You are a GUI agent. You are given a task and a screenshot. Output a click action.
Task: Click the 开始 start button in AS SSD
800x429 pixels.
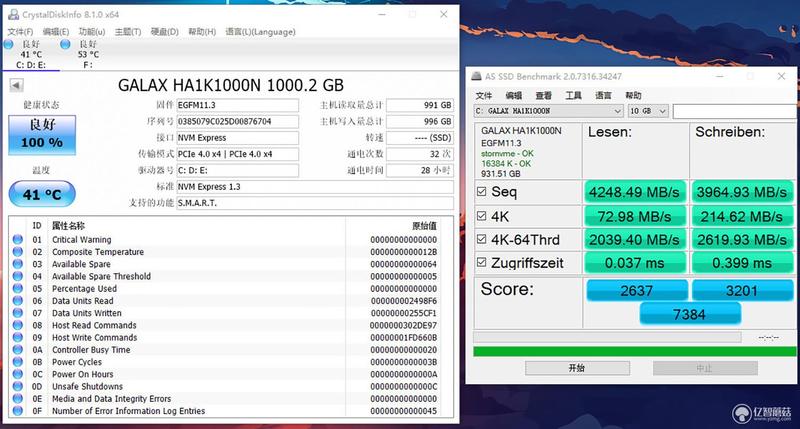(577, 368)
